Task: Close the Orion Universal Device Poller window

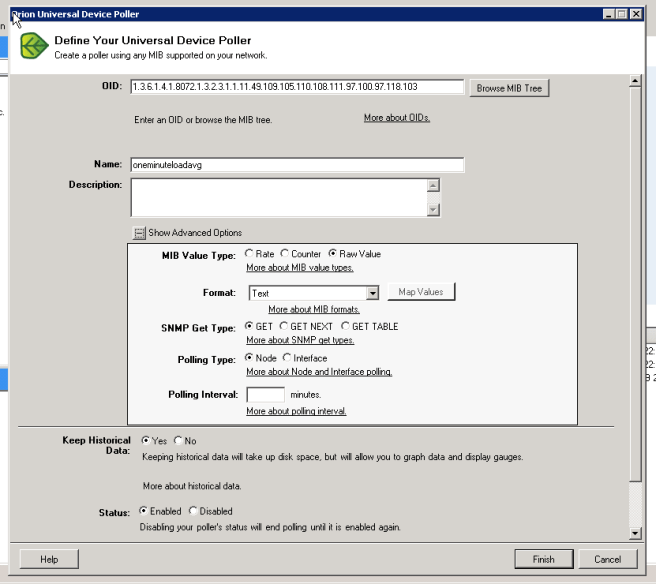Action: tap(636, 14)
